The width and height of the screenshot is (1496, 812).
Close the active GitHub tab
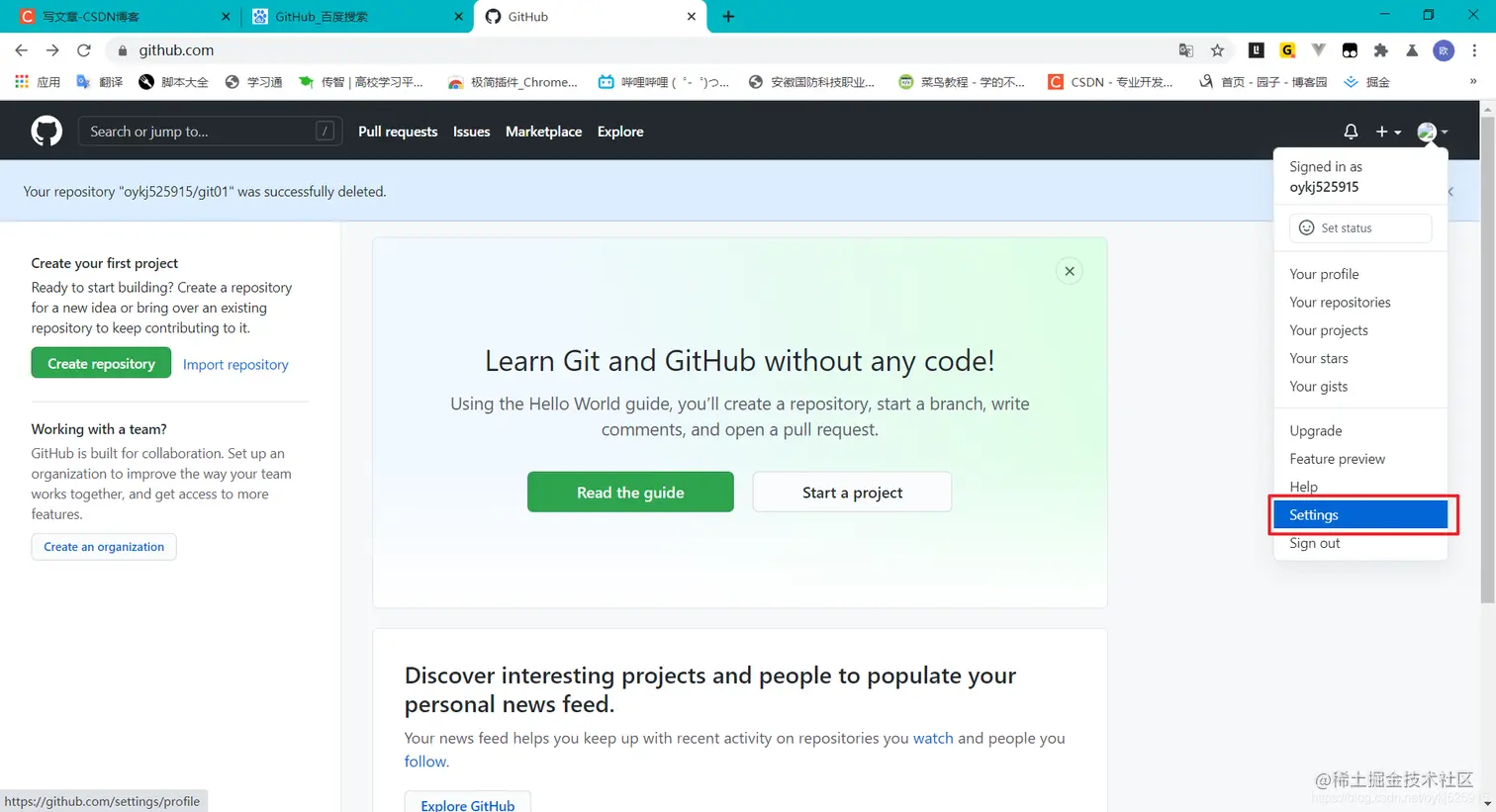(x=691, y=17)
